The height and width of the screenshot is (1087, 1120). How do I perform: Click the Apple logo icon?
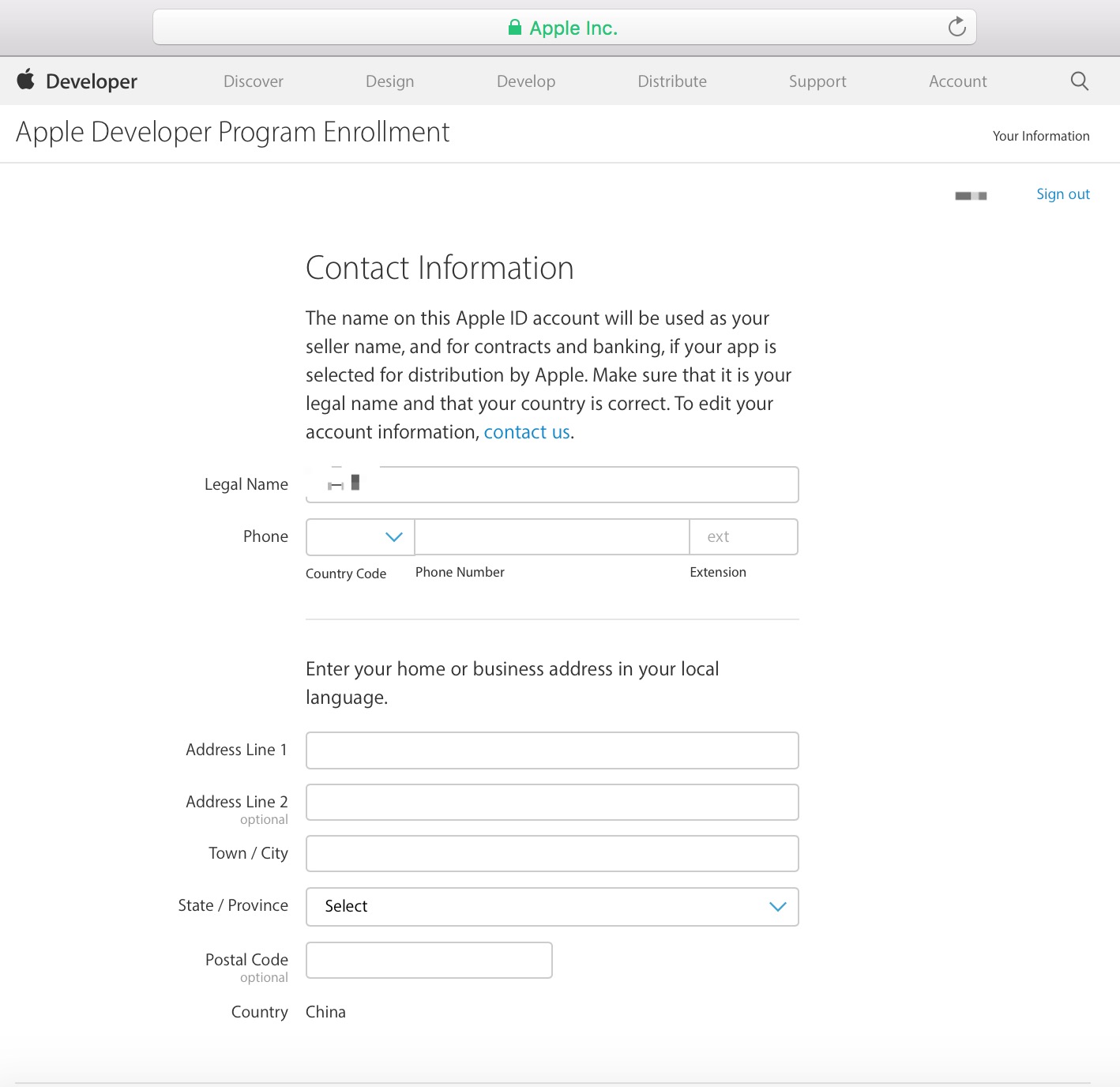click(26, 80)
